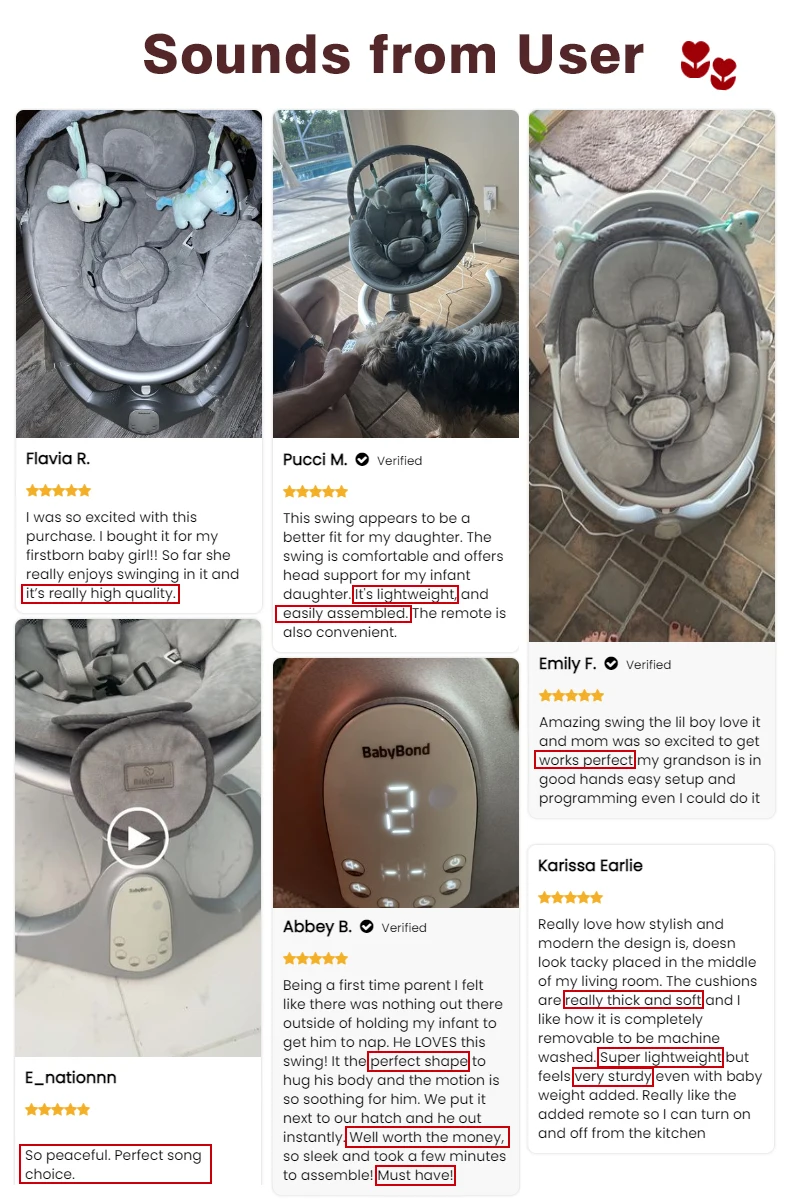The image size is (790, 1200).
Task: Click the "Sounds from User" heading
Action: pos(394,54)
